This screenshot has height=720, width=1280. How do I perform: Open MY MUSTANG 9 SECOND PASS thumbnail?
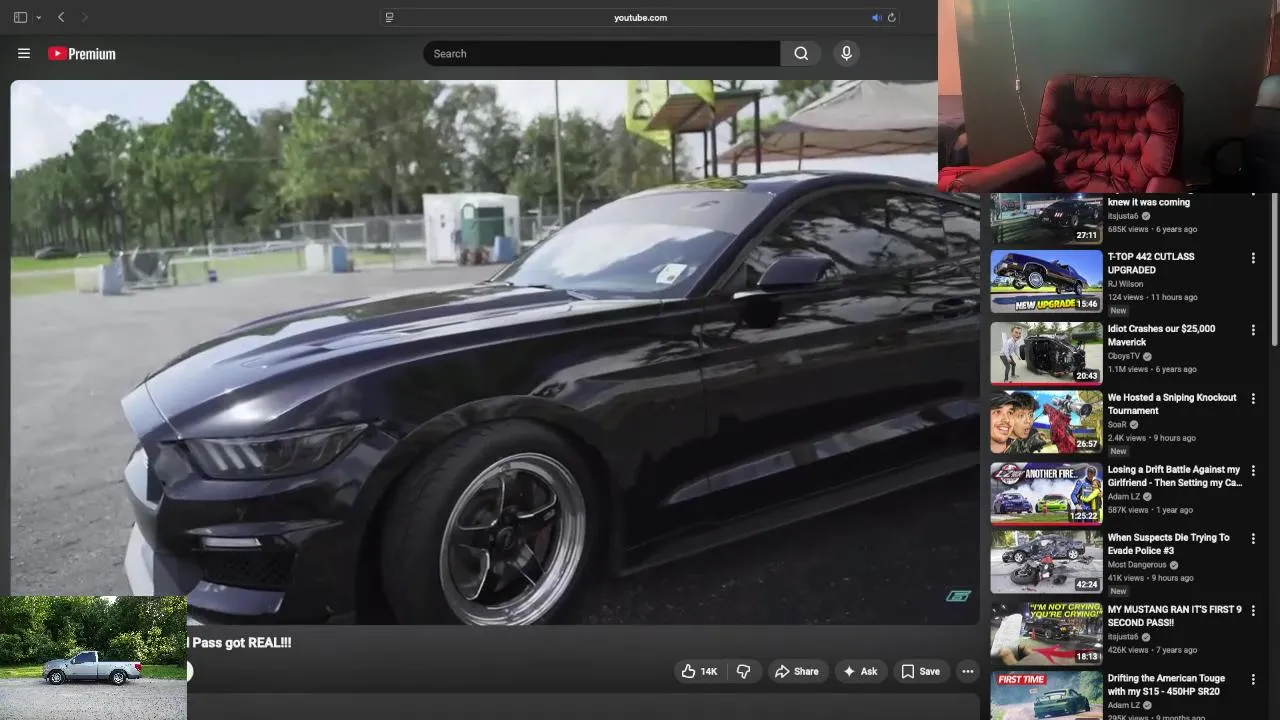1046,633
